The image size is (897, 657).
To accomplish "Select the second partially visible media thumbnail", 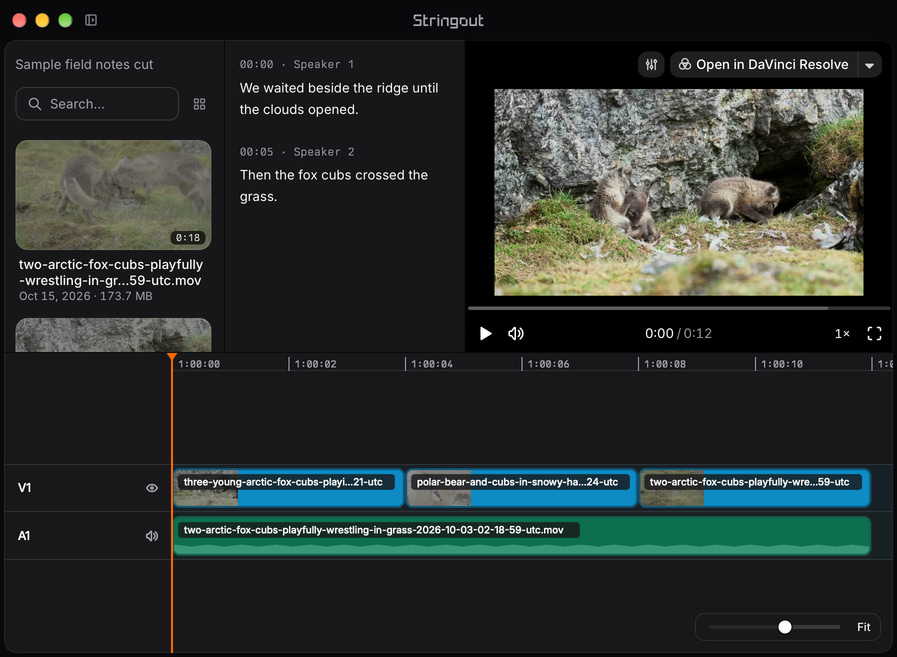I will 113,335.
